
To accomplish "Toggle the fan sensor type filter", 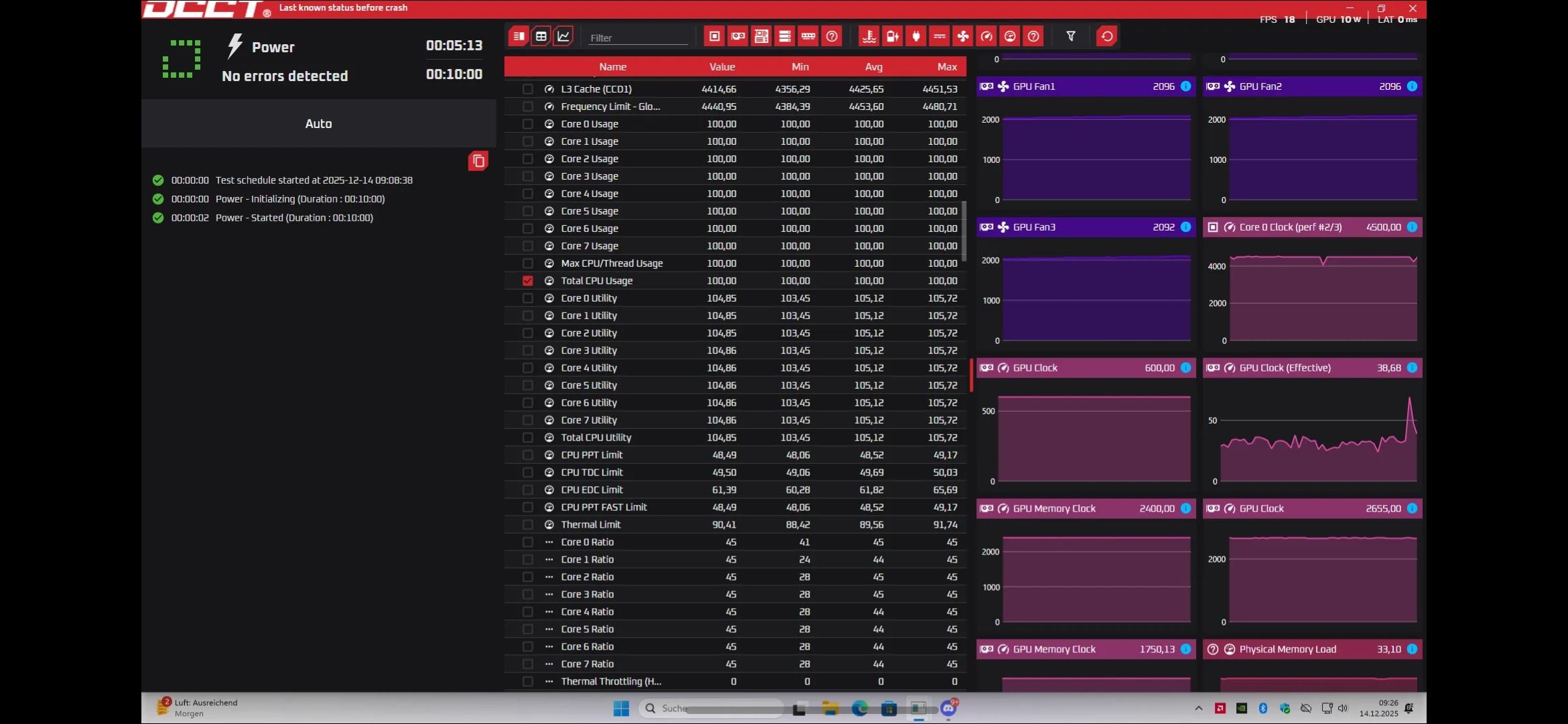I will click(963, 36).
